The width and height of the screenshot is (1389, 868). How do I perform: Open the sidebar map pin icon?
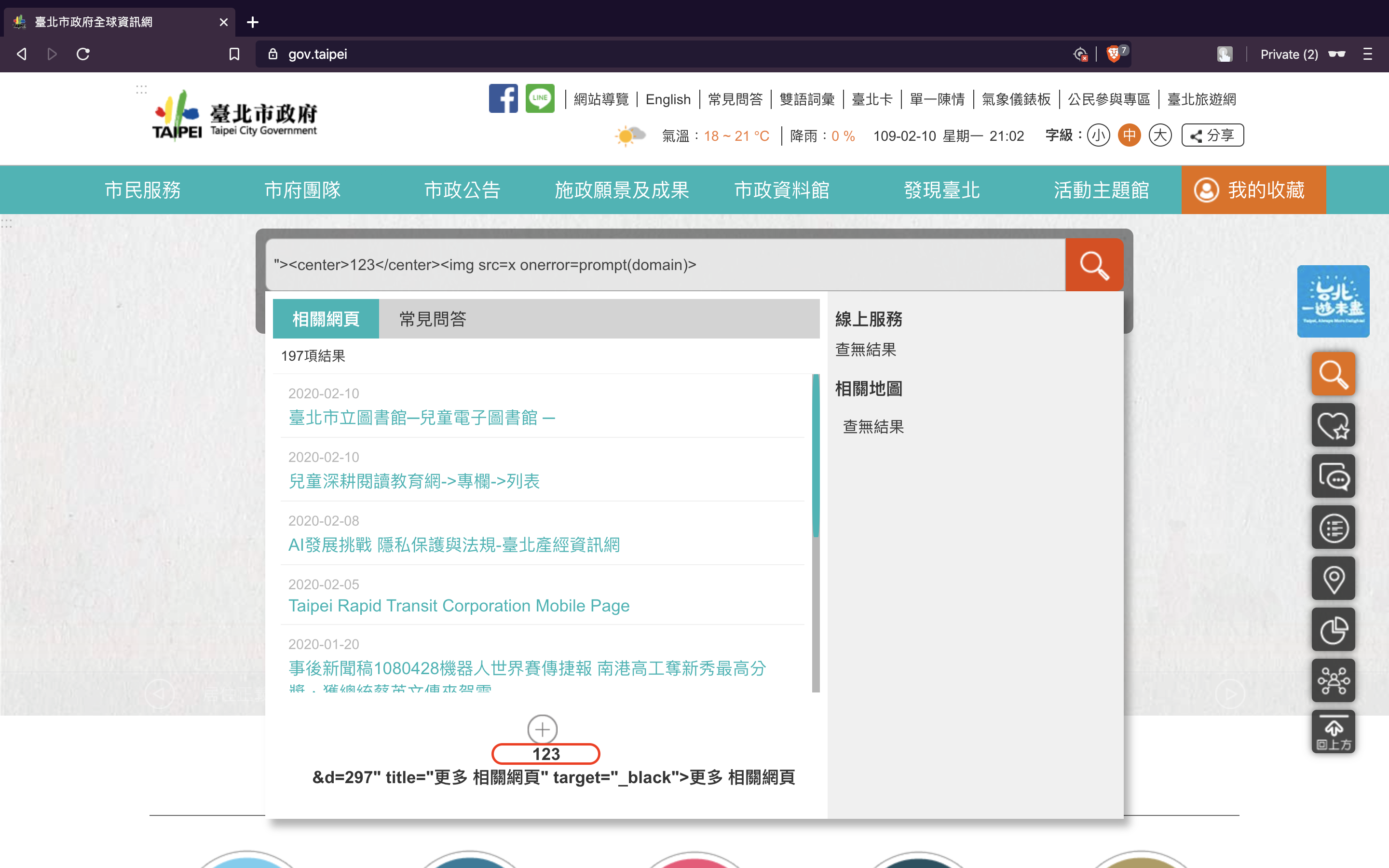point(1333,579)
